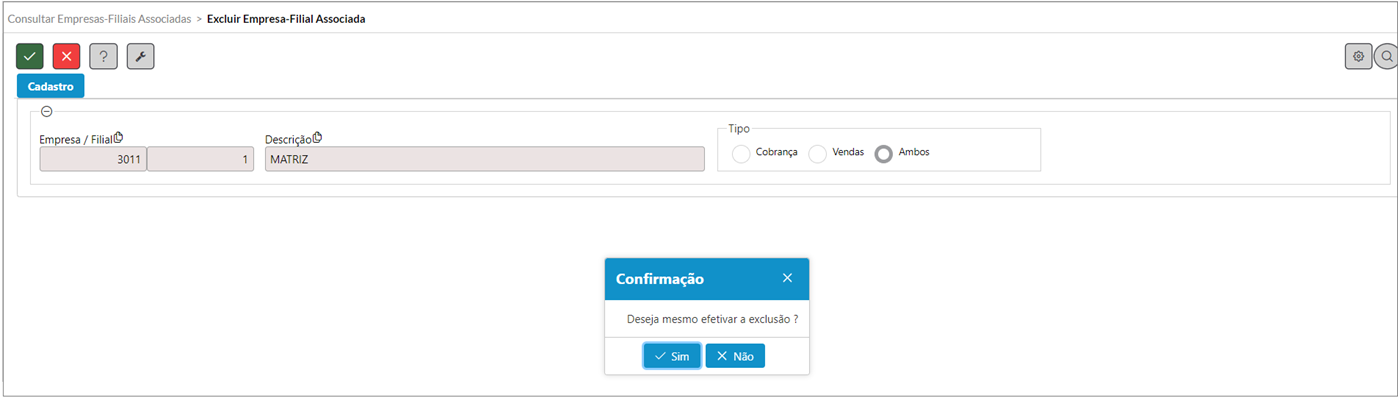
Task: Decline the deletion with Não
Action: pyautogui.click(x=735, y=356)
